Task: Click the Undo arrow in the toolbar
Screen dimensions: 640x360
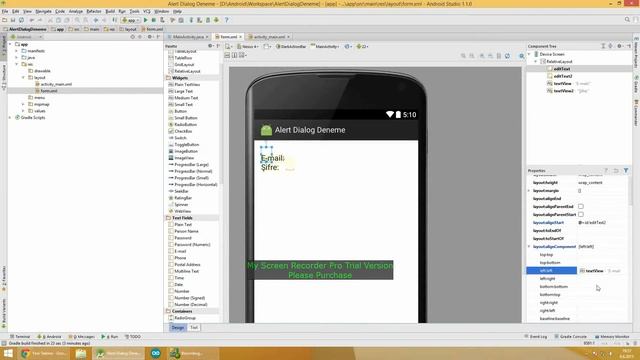Action: 32,20
